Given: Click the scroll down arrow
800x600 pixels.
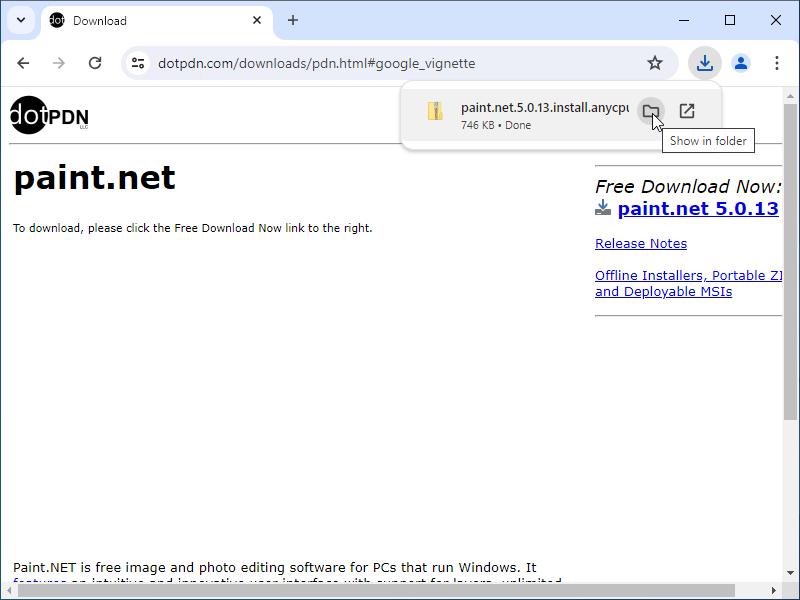Looking at the screenshot, I should [790, 573].
